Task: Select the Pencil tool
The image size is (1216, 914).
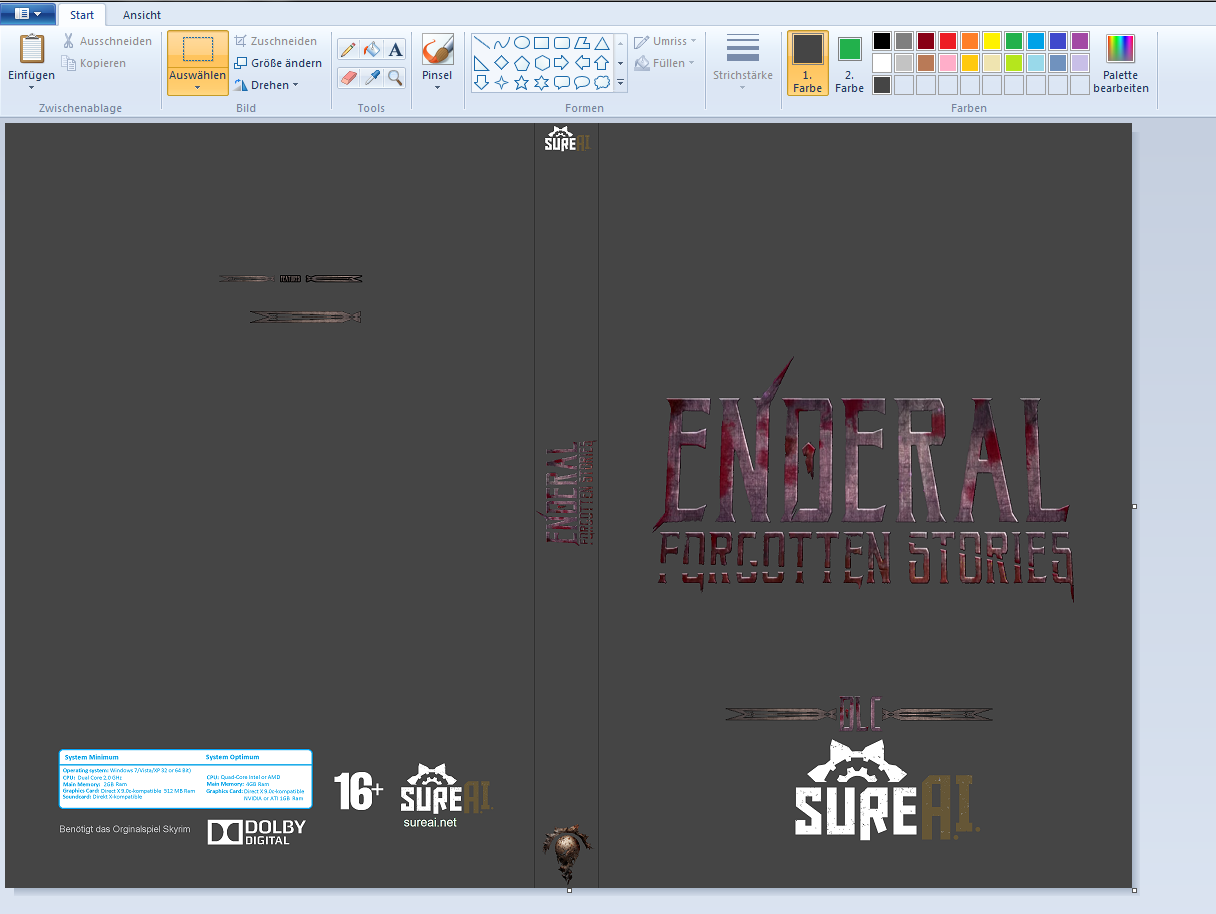Action: tap(348, 50)
